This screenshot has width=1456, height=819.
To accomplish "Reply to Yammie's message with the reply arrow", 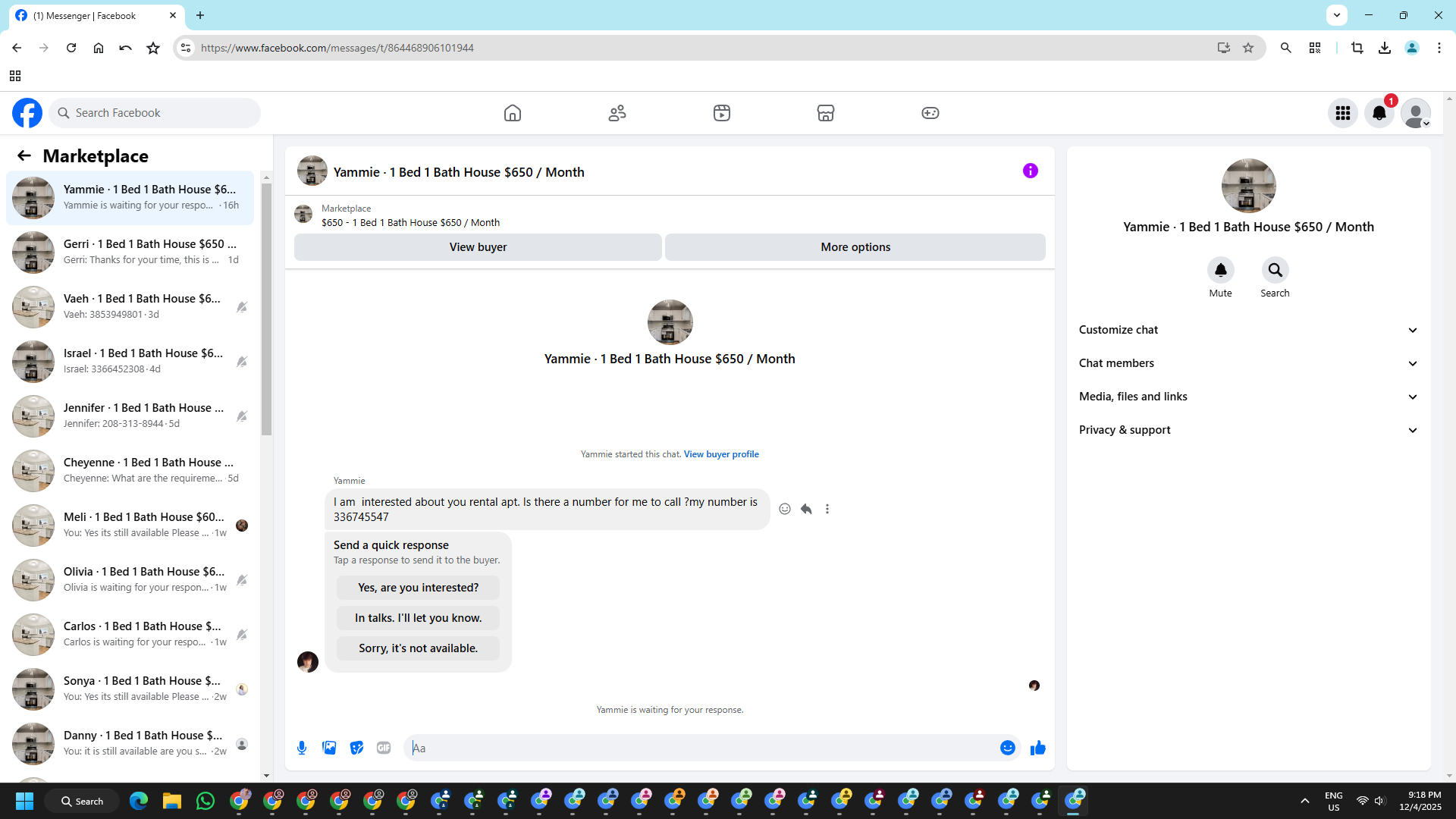I will coord(806,509).
